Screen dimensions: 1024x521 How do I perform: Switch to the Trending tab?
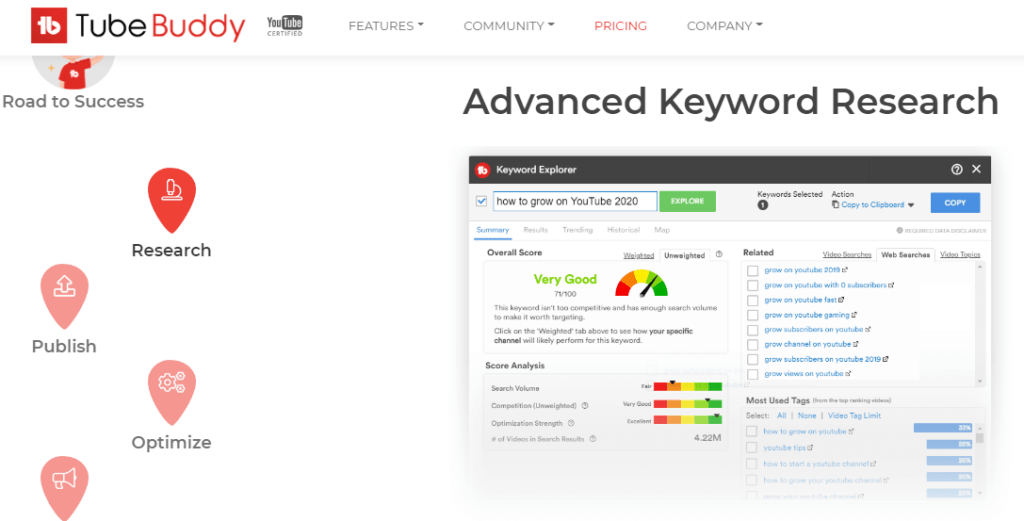pyautogui.click(x=577, y=230)
